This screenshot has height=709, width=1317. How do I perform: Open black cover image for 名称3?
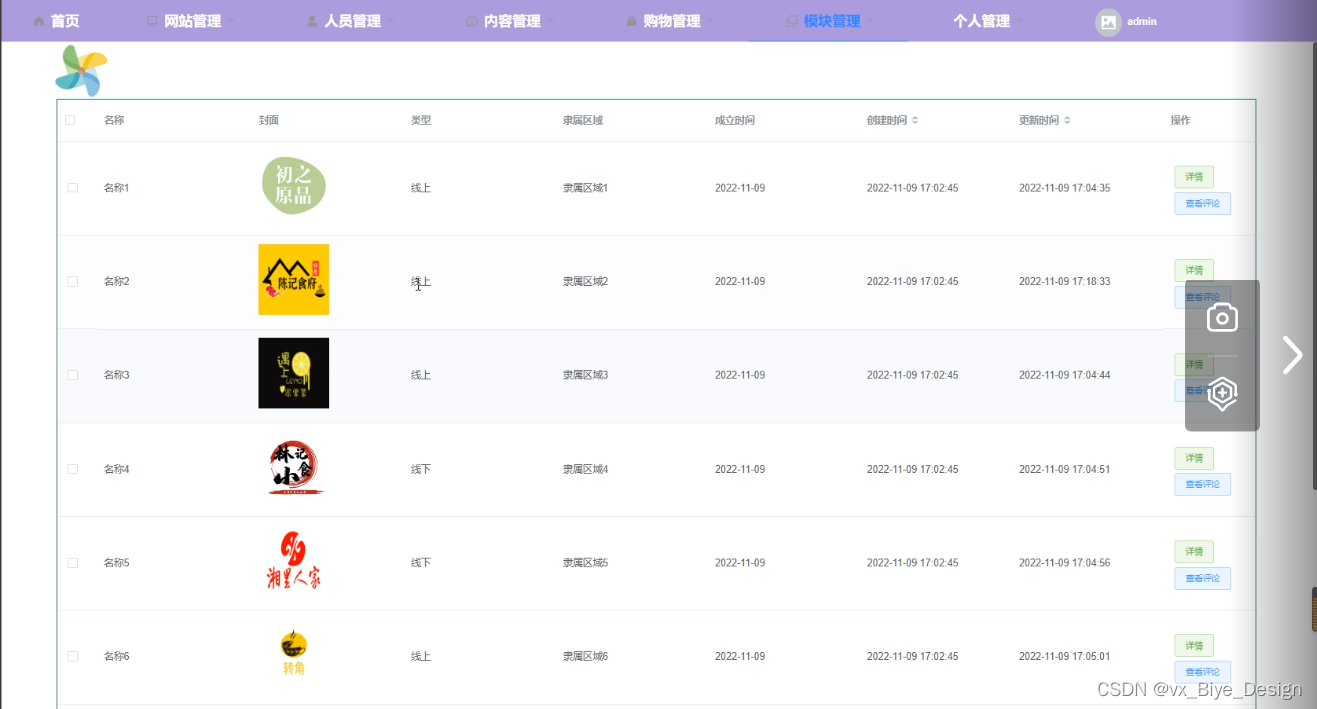click(293, 373)
